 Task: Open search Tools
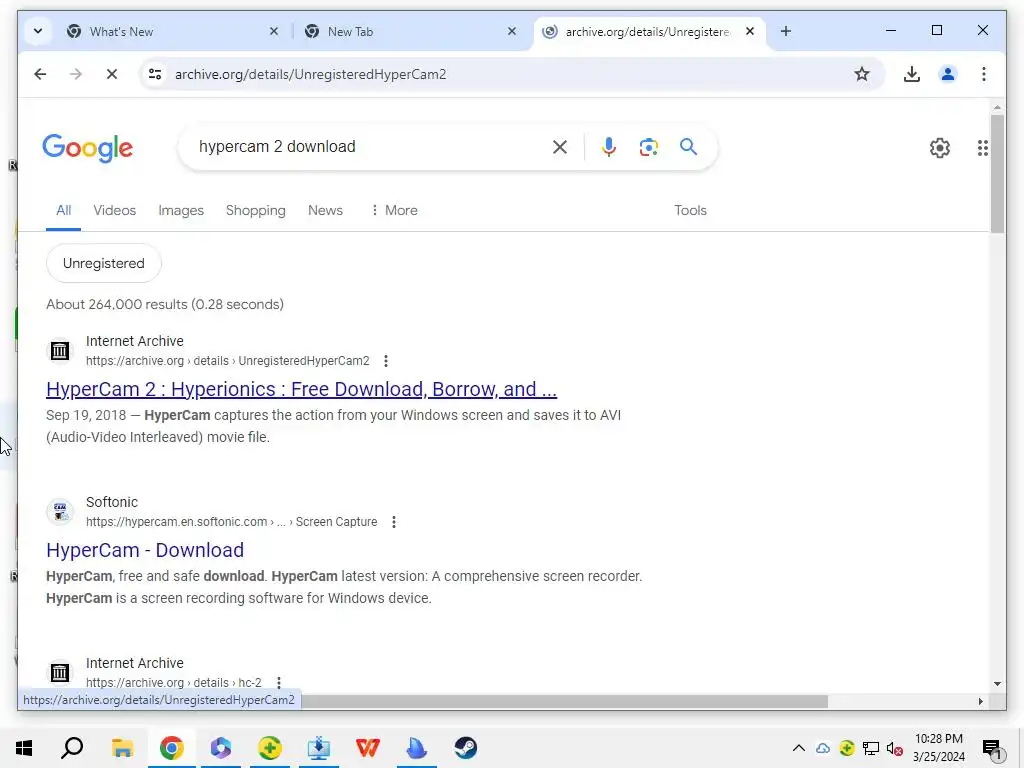(690, 210)
